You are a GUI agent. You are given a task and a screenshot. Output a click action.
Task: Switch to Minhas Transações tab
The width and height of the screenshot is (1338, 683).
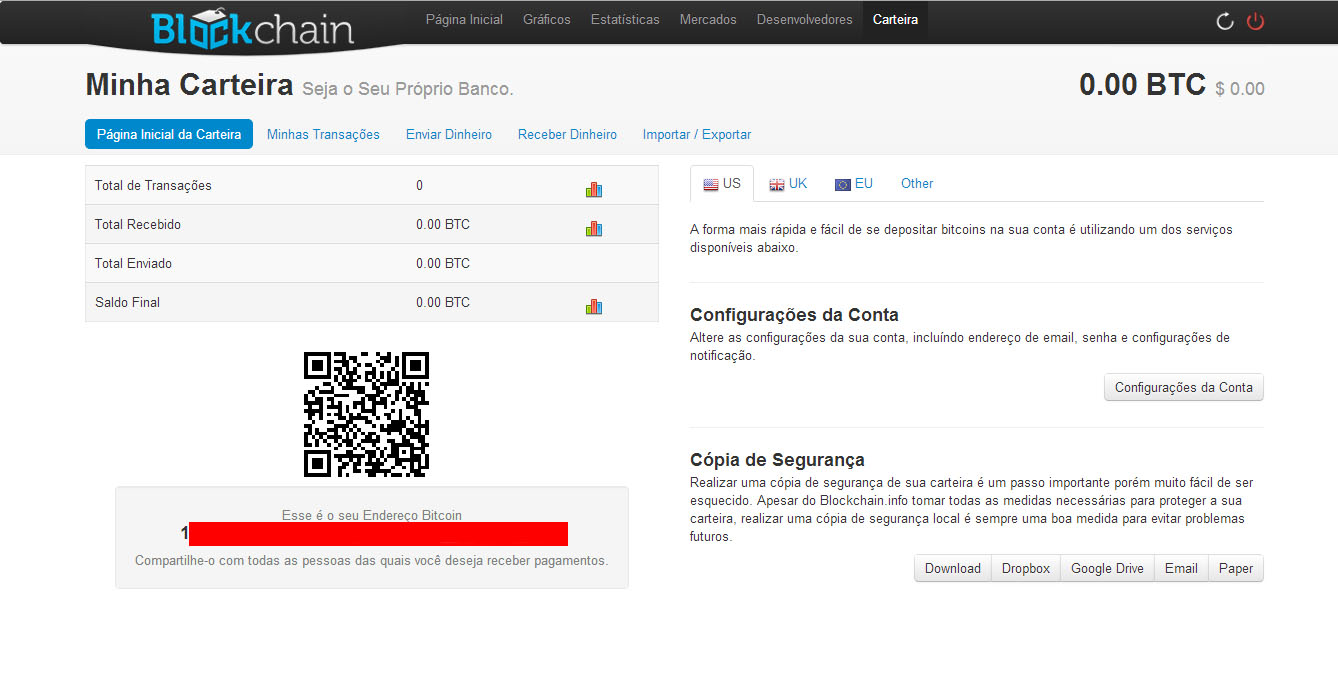click(x=323, y=134)
